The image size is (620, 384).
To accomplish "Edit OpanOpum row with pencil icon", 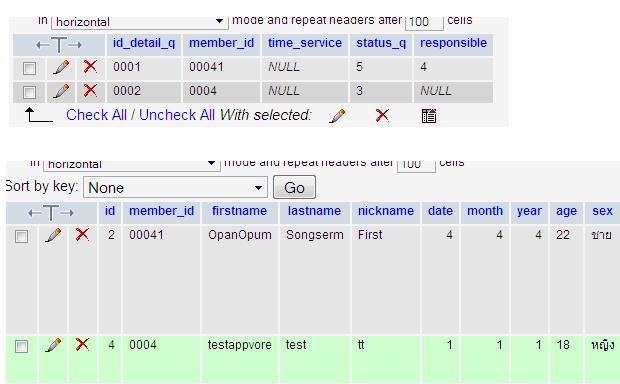I will (53, 235).
